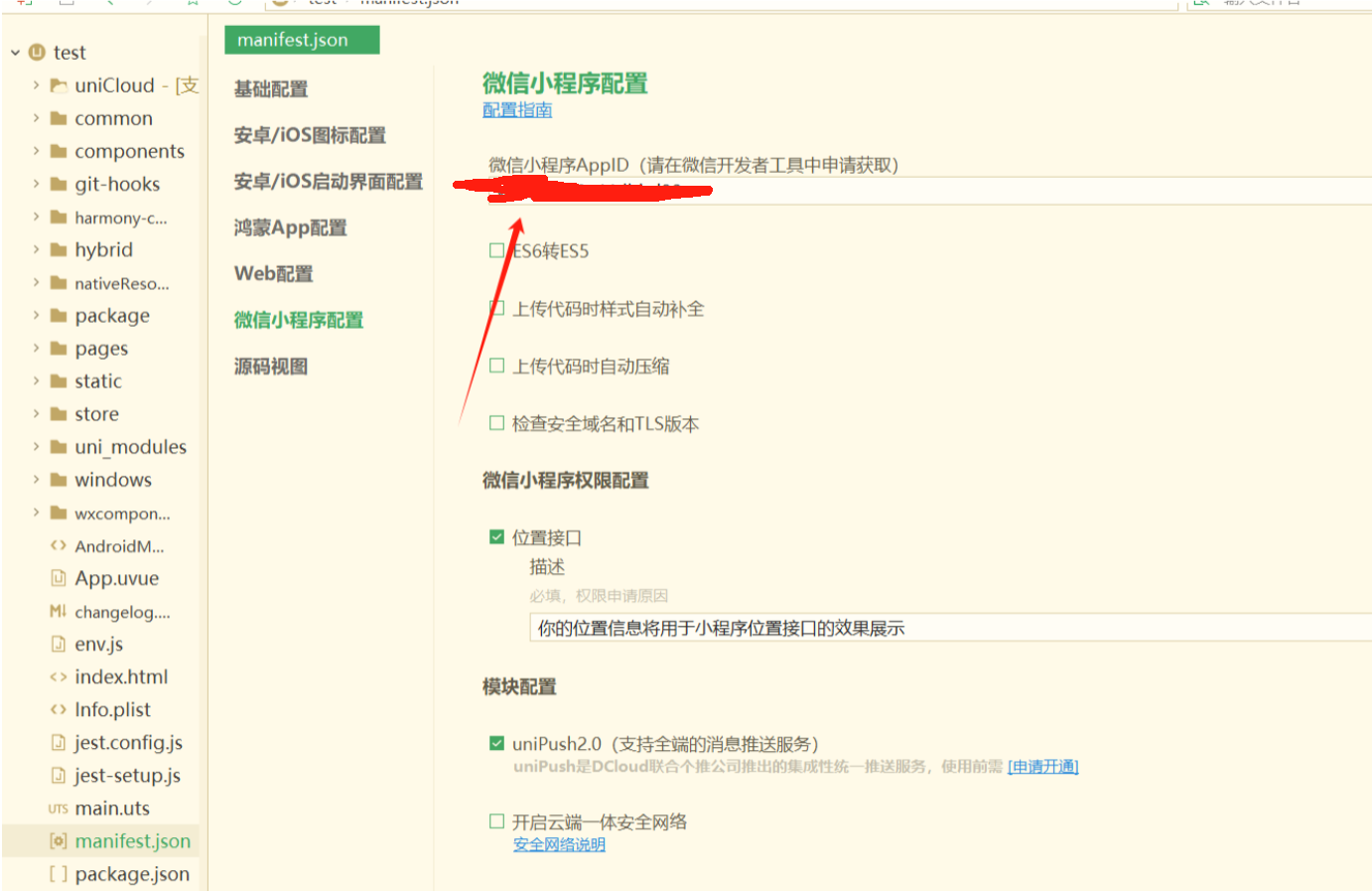Expand the common folder chevron
This screenshot has height=891, width=1372.
(36, 118)
